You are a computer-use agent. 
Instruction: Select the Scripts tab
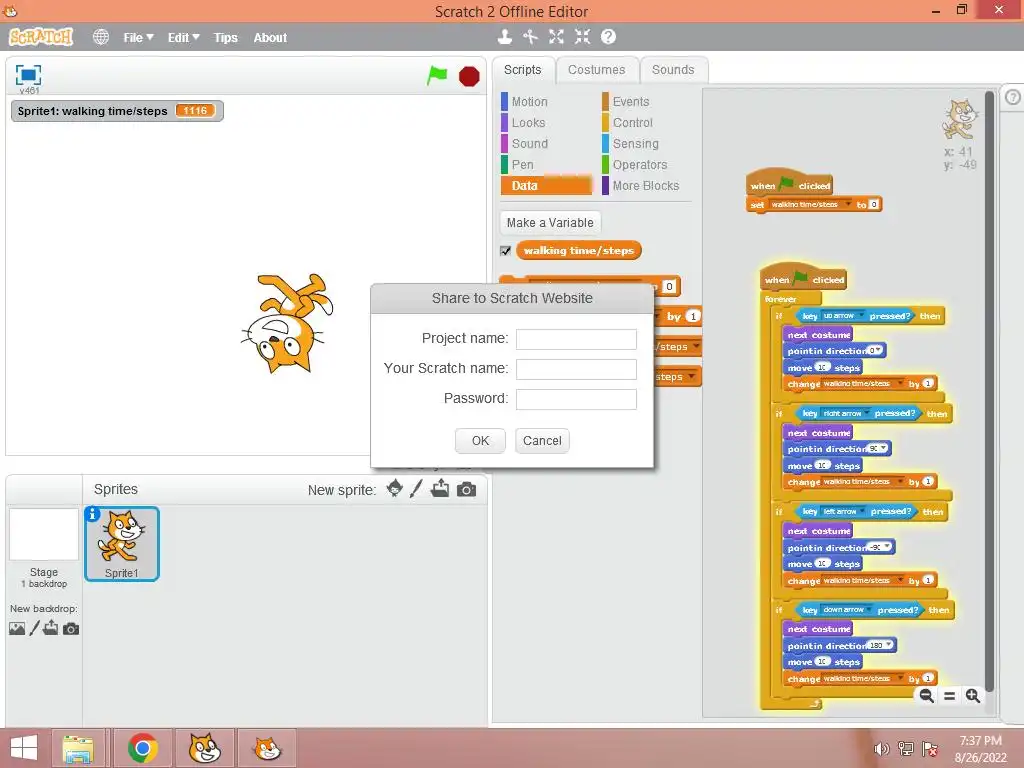click(x=522, y=70)
